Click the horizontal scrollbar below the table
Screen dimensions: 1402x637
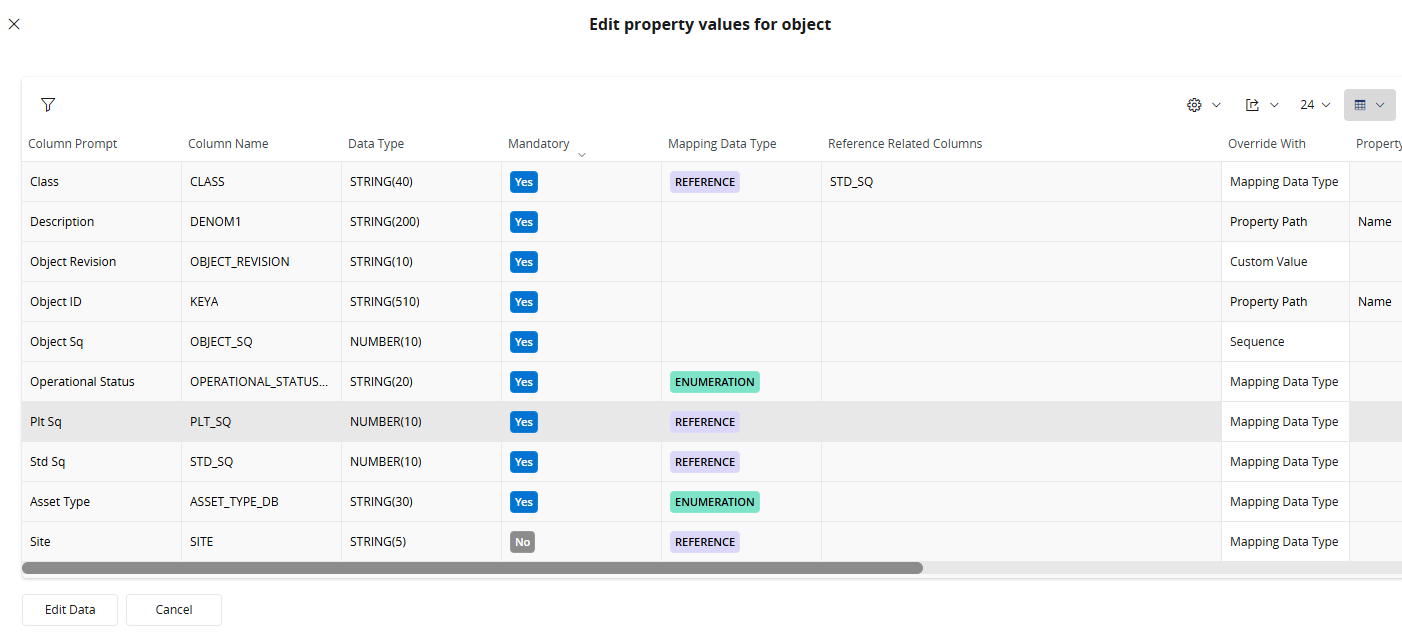click(x=472, y=568)
